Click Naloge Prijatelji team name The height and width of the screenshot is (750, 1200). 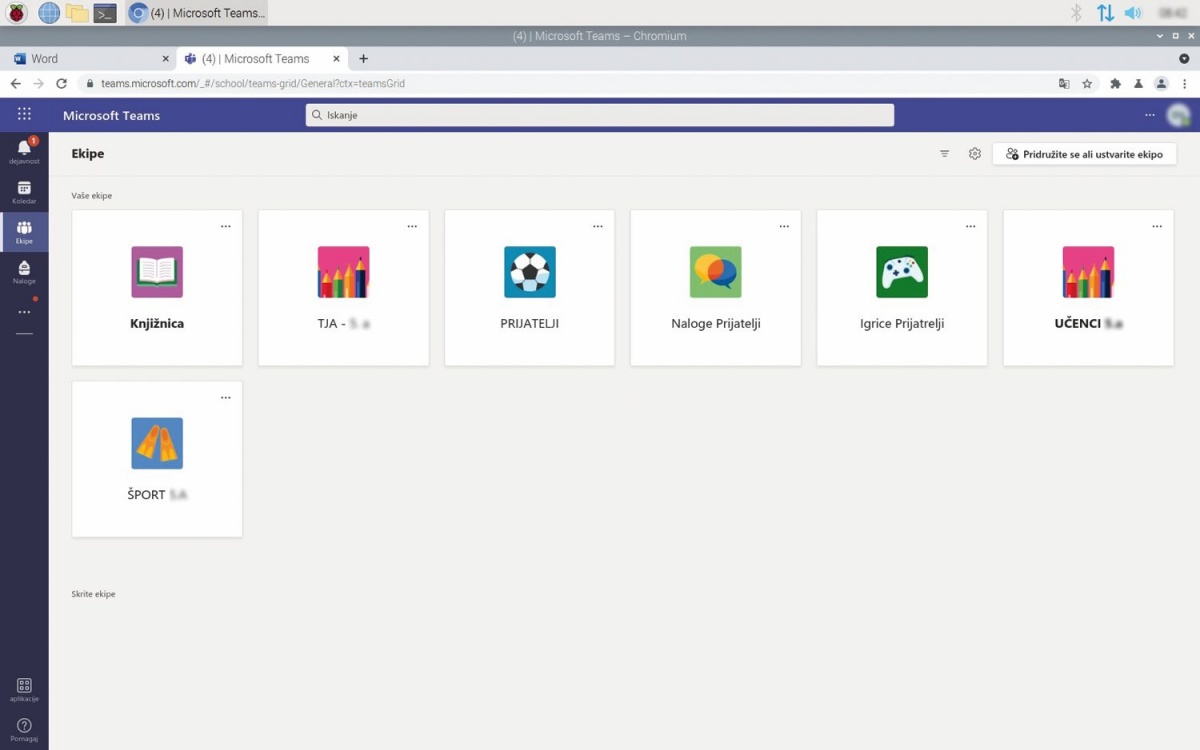click(x=716, y=324)
